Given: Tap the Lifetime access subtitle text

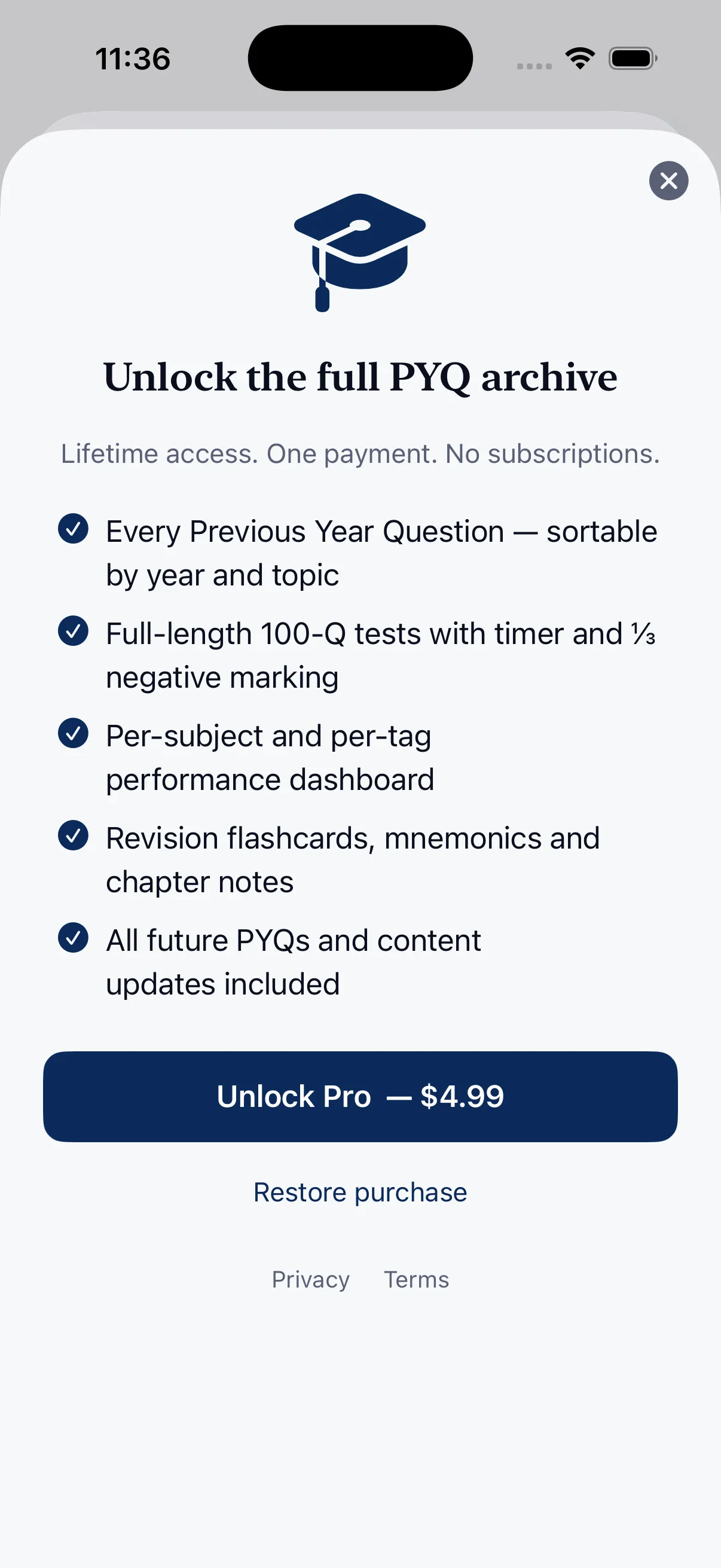Looking at the screenshot, I should click(360, 454).
